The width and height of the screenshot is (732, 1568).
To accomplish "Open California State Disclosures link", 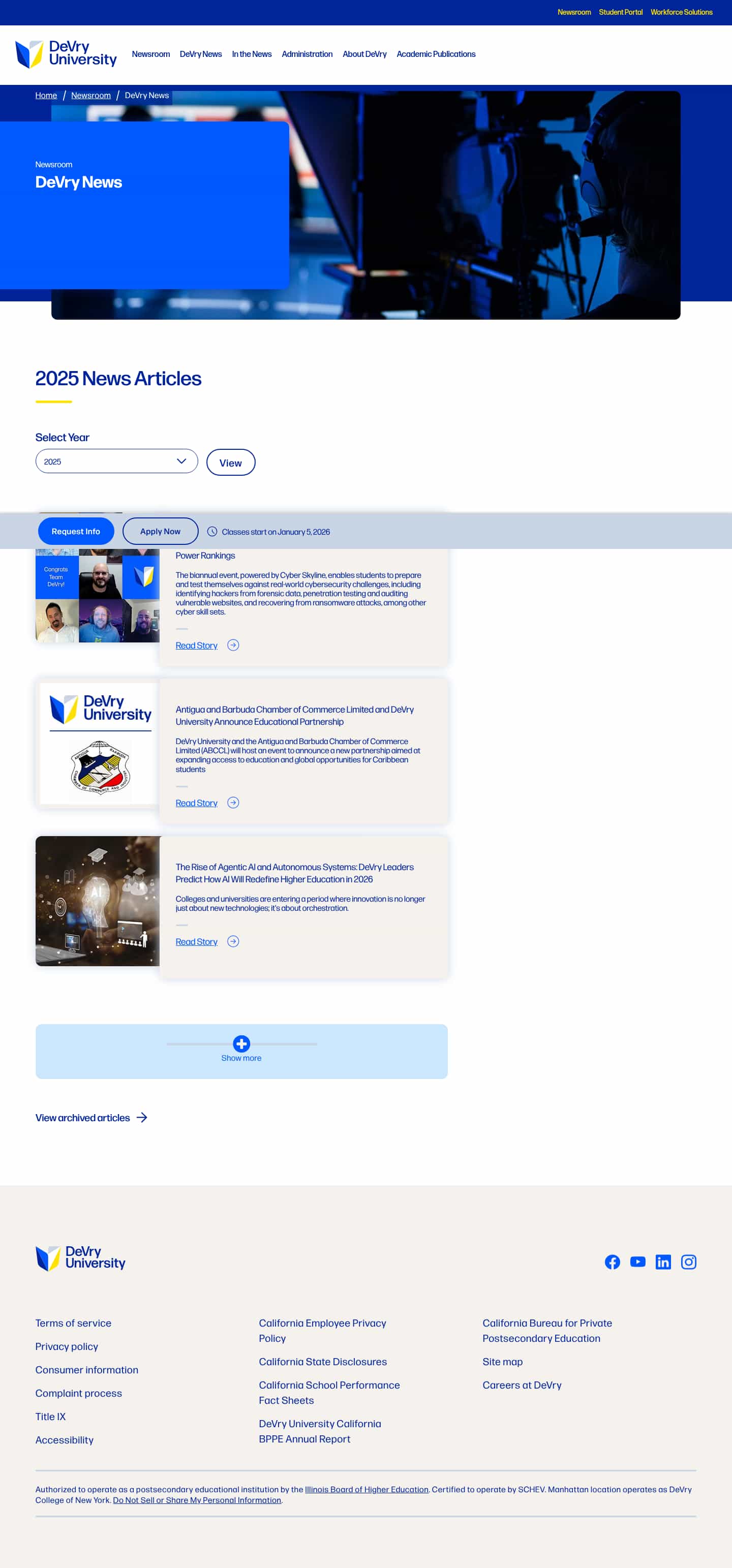I will pos(323,1362).
